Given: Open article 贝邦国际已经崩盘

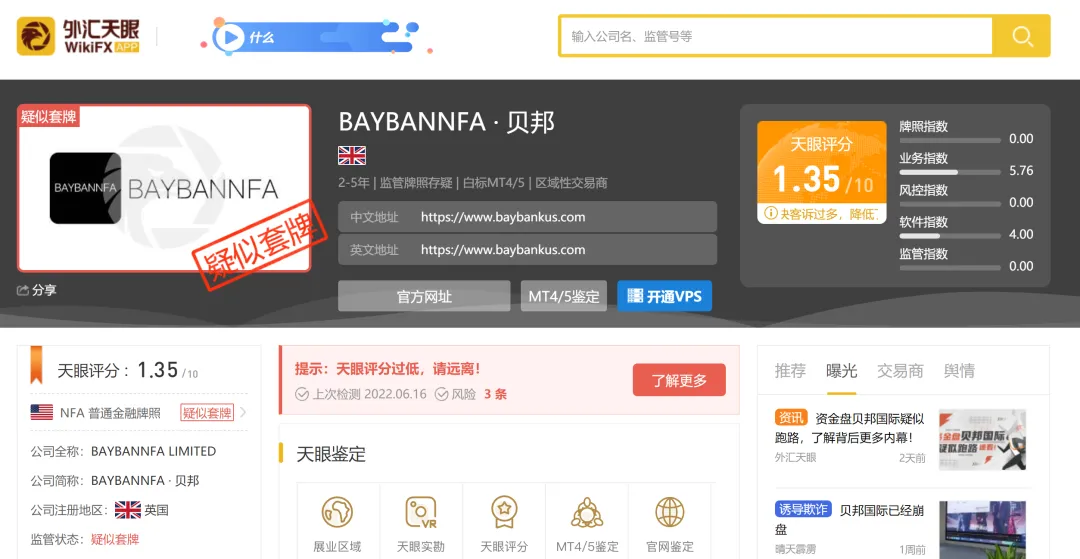Looking at the screenshot, I should click(849, 520).
